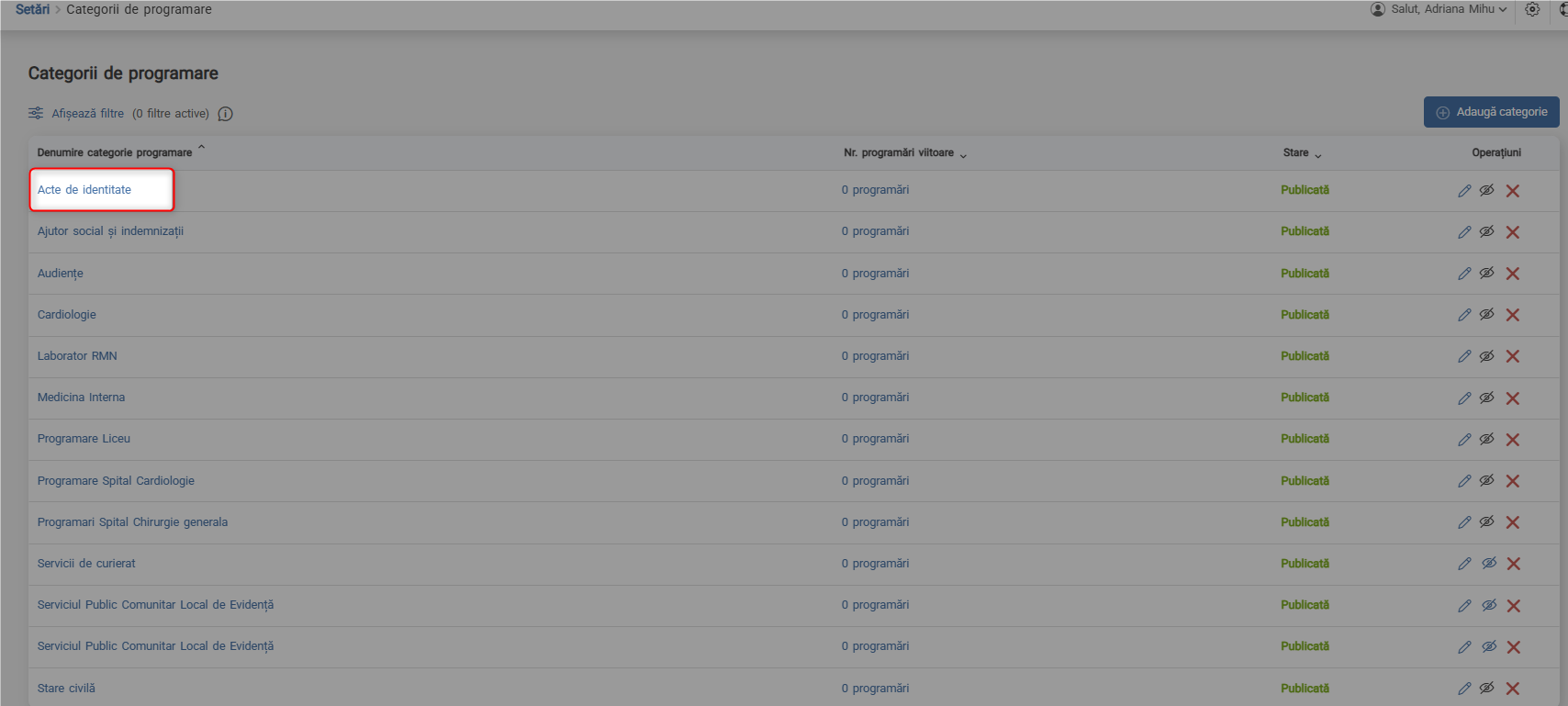Image resolution: width=1568 pixels, height=706 pixels.
Task: Click the edit pencil for Acte de identitate
Action: [1464, 191]
